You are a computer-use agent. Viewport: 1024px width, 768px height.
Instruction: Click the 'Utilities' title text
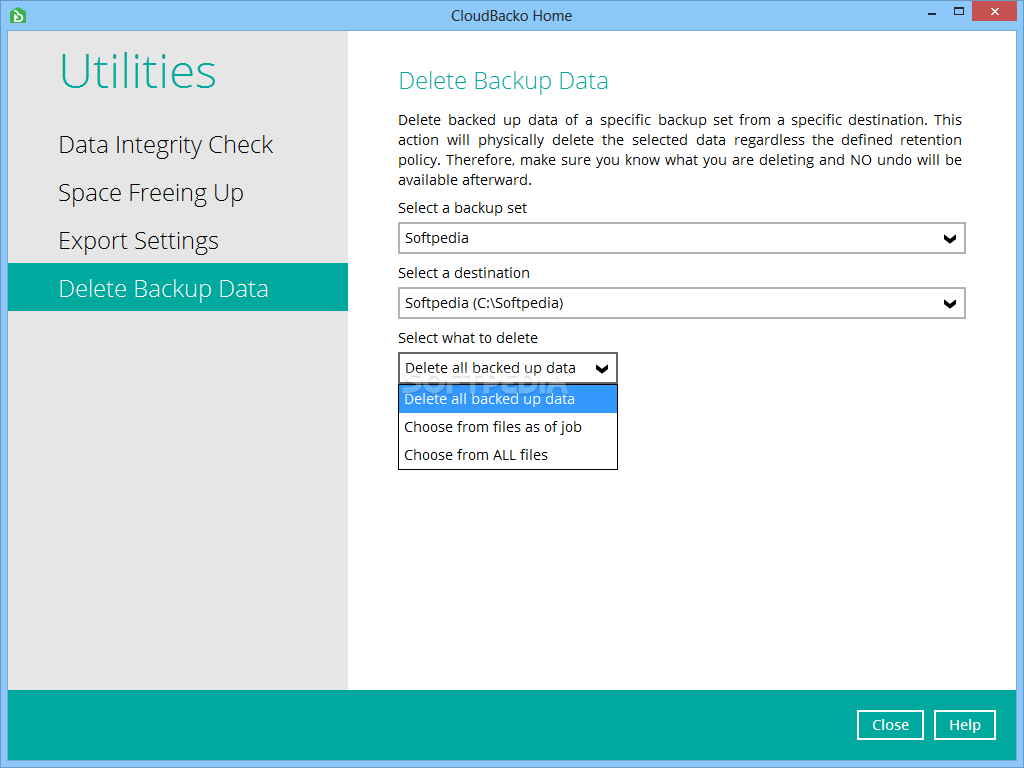(x=138, y=71)
